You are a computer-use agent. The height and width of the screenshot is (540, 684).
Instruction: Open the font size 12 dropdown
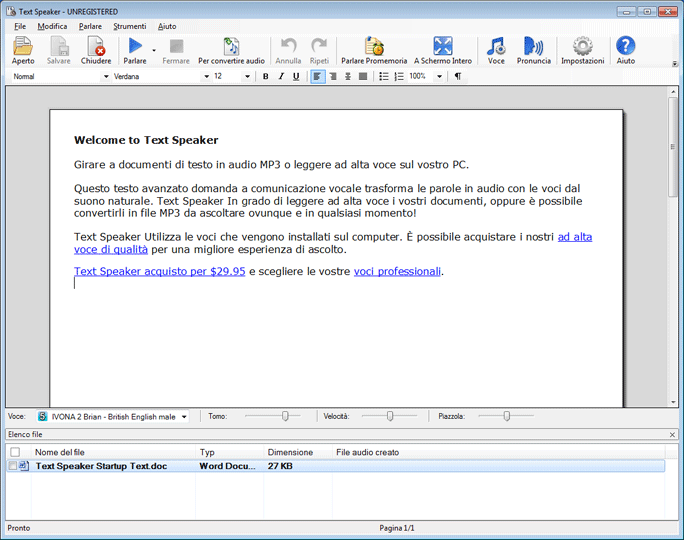[x=248, y=76]
